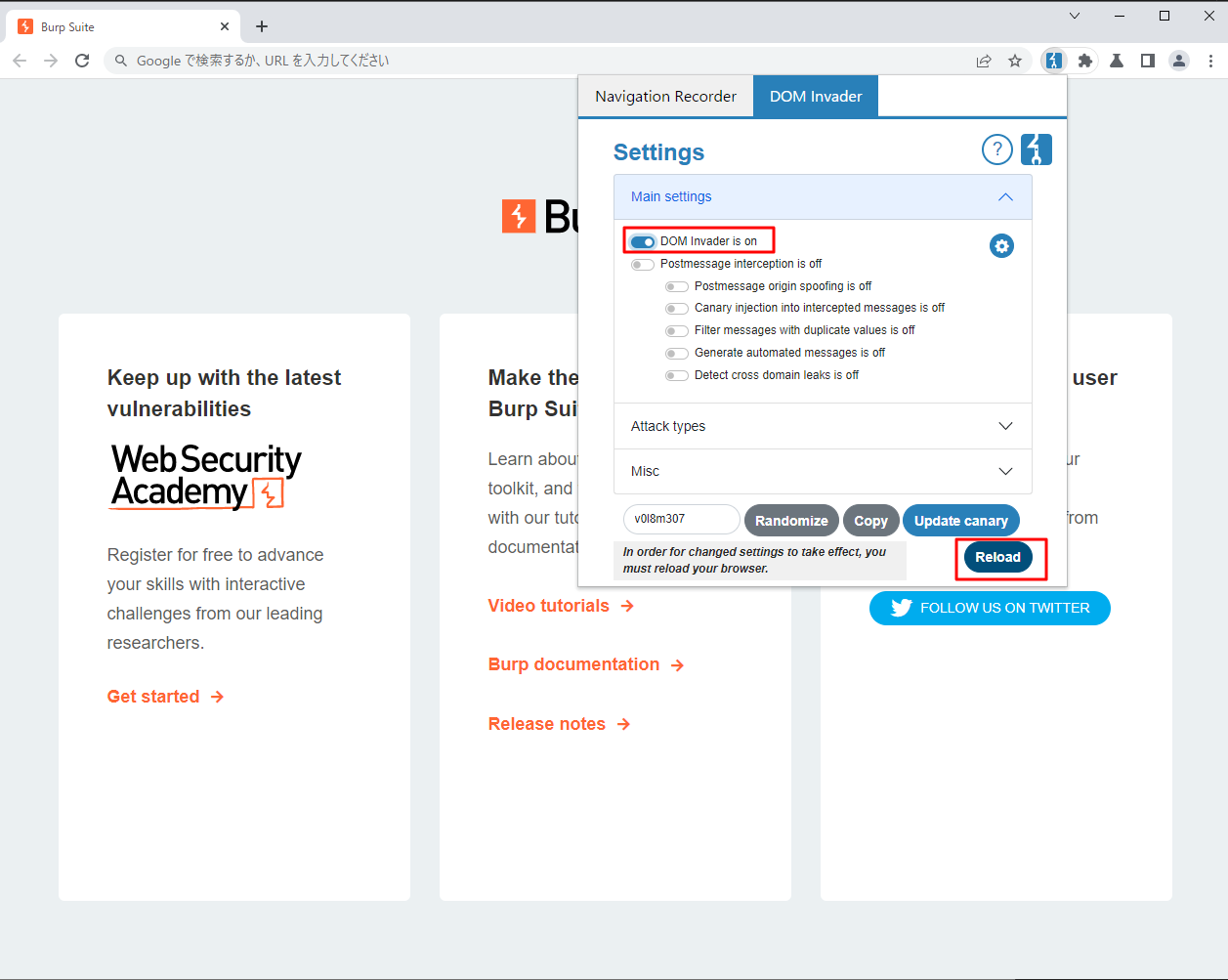The height and width of the screenshot is (980, 1228).
Task: Open the gear settings icon in Main settings
Action: pyautogui.click(x=1001, y=246)
